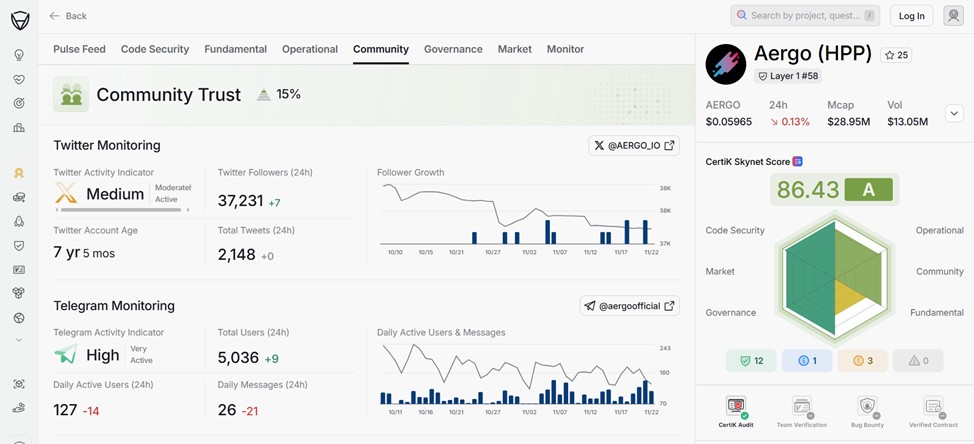Expand the Aergo price details chevron
Image resolution: width=974 pixels, height=444 pixels.
click(x=953, y=113)
